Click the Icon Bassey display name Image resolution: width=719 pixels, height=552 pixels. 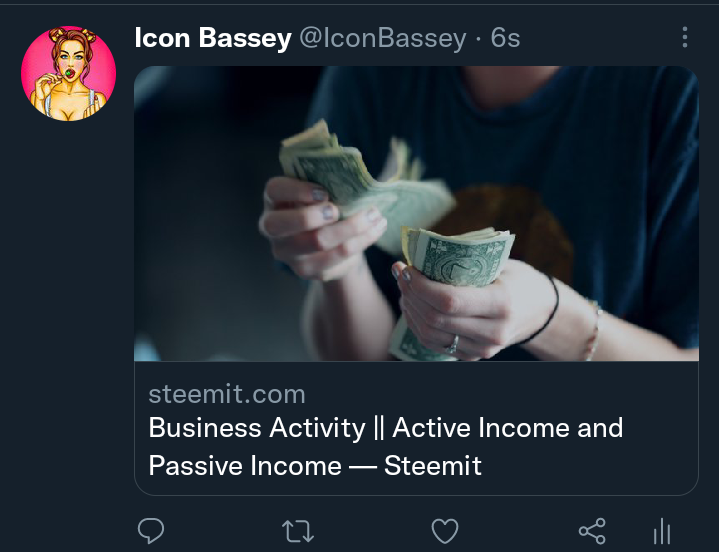(213, 38)
